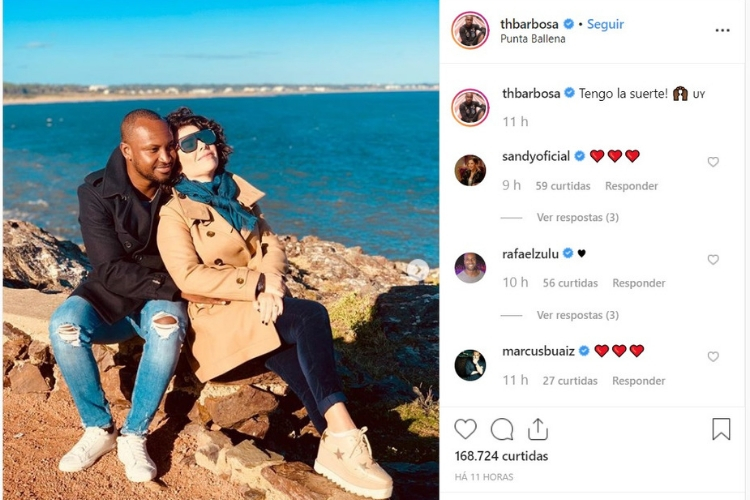This screenshot has height=500, width=750.
Task: Save the post with the bookmark icon
Action: click(721, 429)
